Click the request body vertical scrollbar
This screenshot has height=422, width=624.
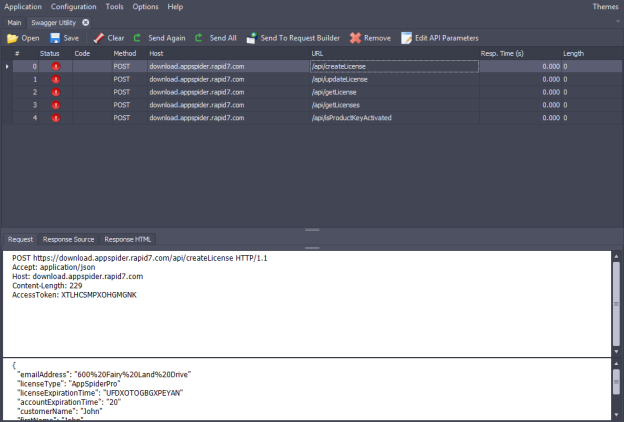point(616,390)
